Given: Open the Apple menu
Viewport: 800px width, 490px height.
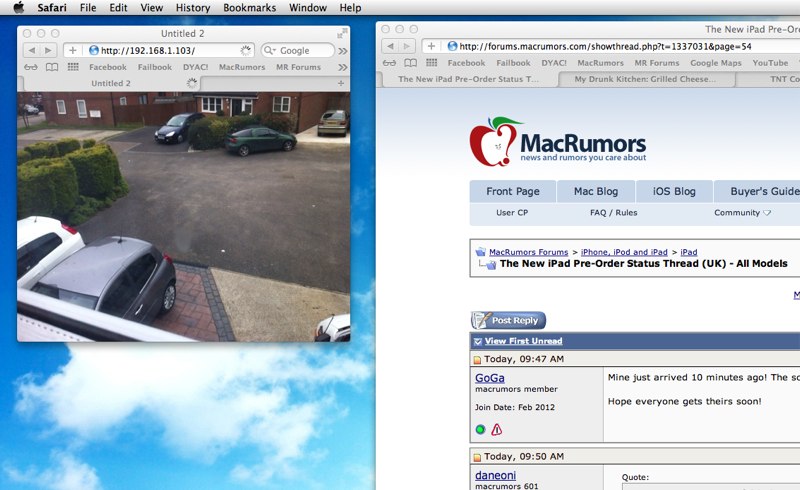Looking at the screenshot, I should pos(18,8).
